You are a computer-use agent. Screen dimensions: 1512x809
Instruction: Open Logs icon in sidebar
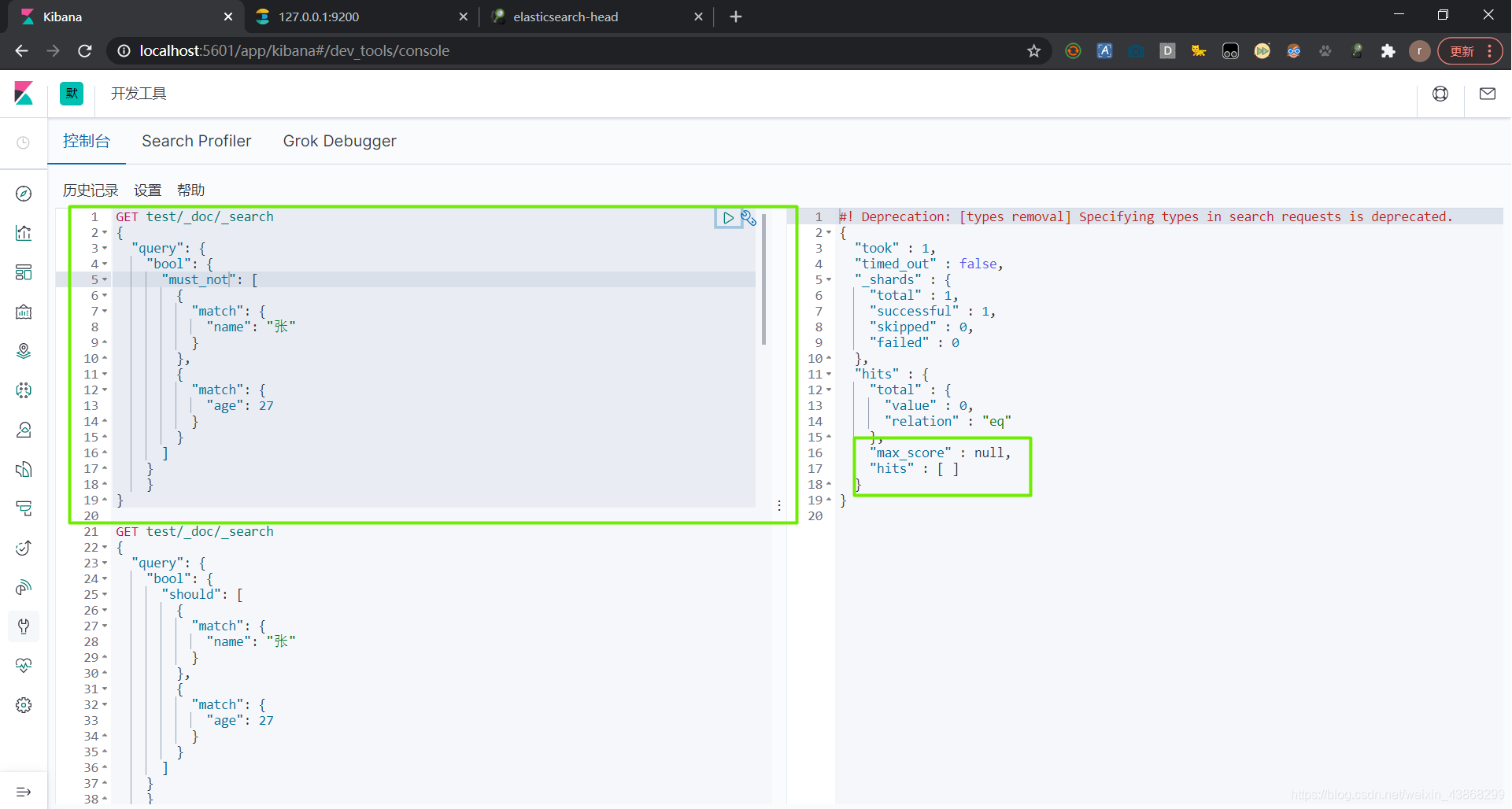(24, 469)
